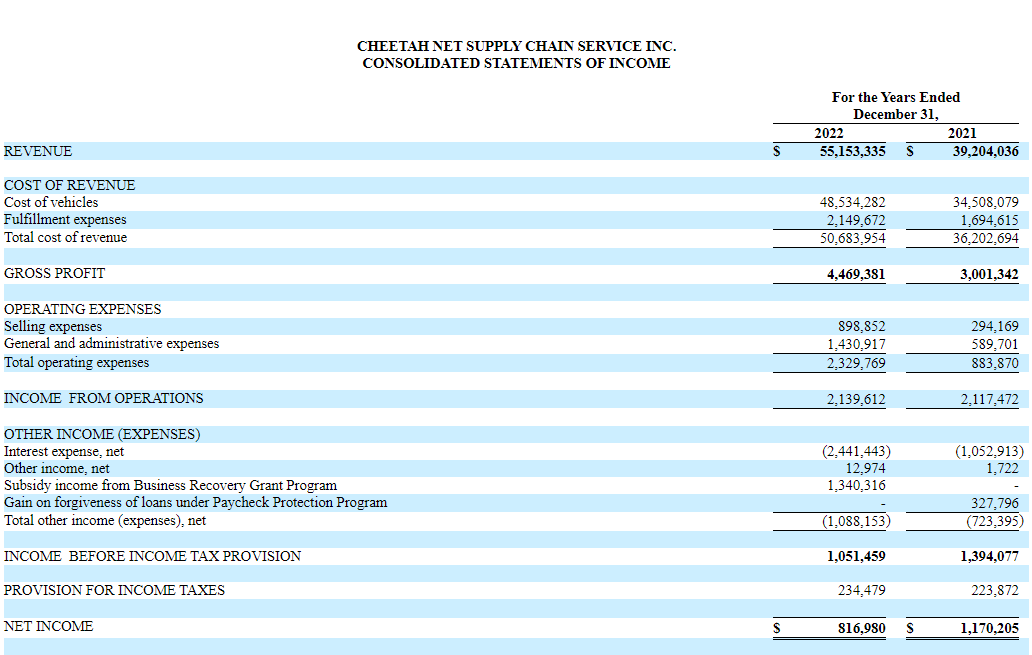This screenshot has width=1032, height=655.
Task: Click Subsidy income from Business Recovery Grant Program
Action: pos(170,486)
